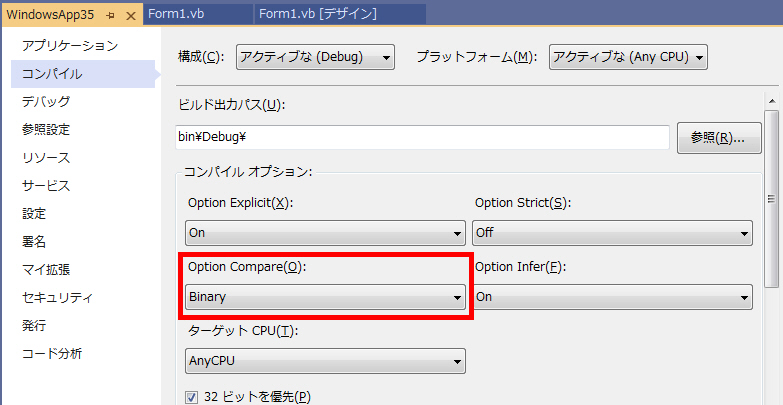Pin the WindowsApp35 tab
This screenshot has width=783, height=405.
(x=111, y=15)
